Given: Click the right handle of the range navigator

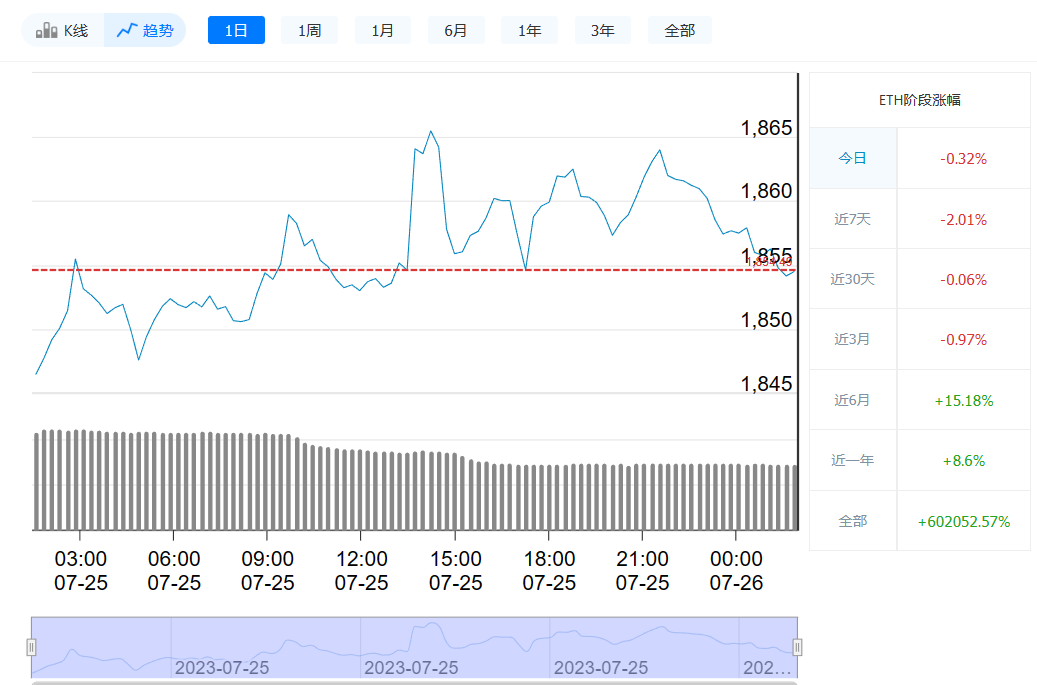Looking at the screenshot, I should [796, 646].
